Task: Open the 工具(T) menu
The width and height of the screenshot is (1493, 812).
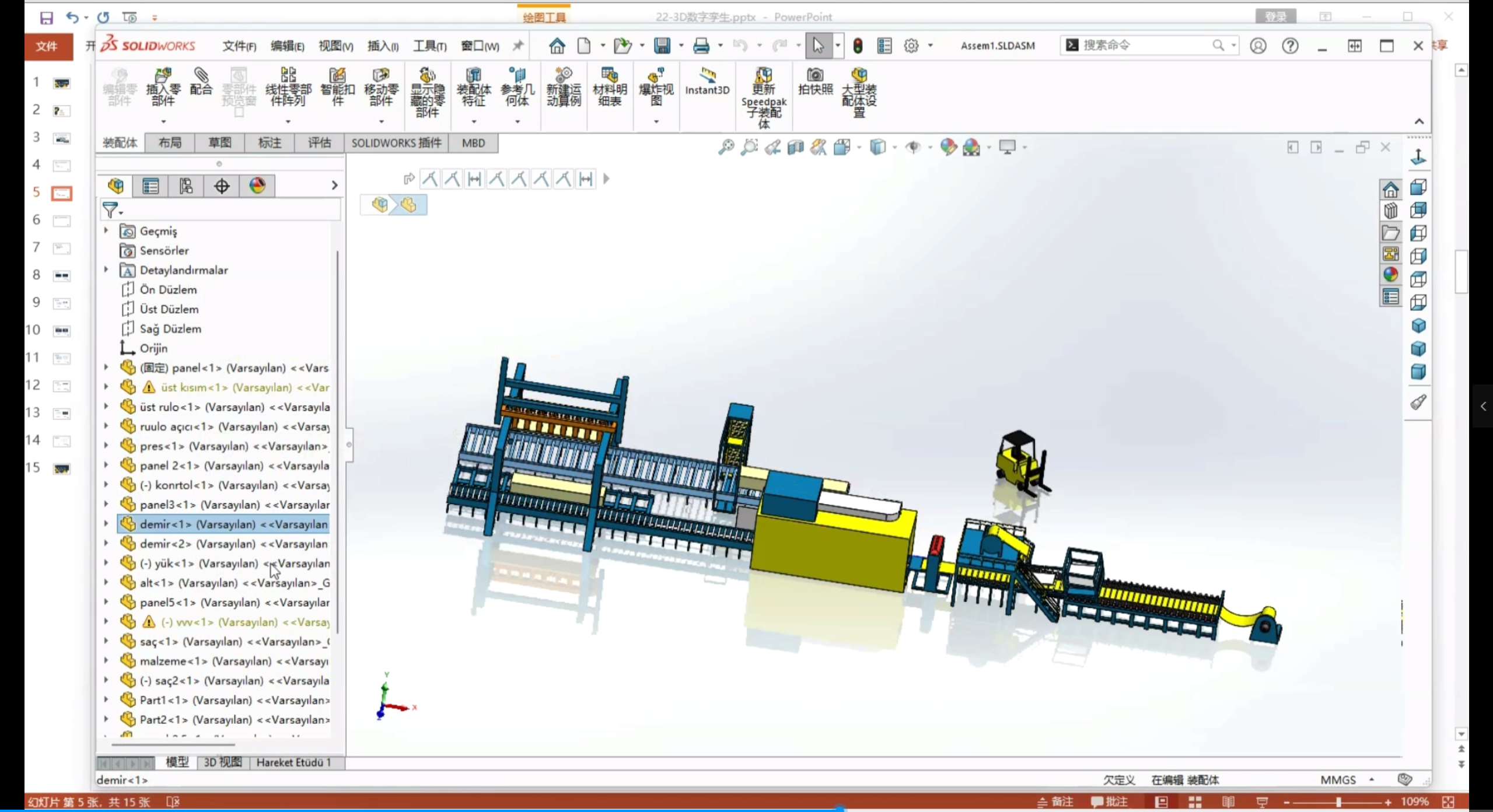Action: click(x=429, y=45)
